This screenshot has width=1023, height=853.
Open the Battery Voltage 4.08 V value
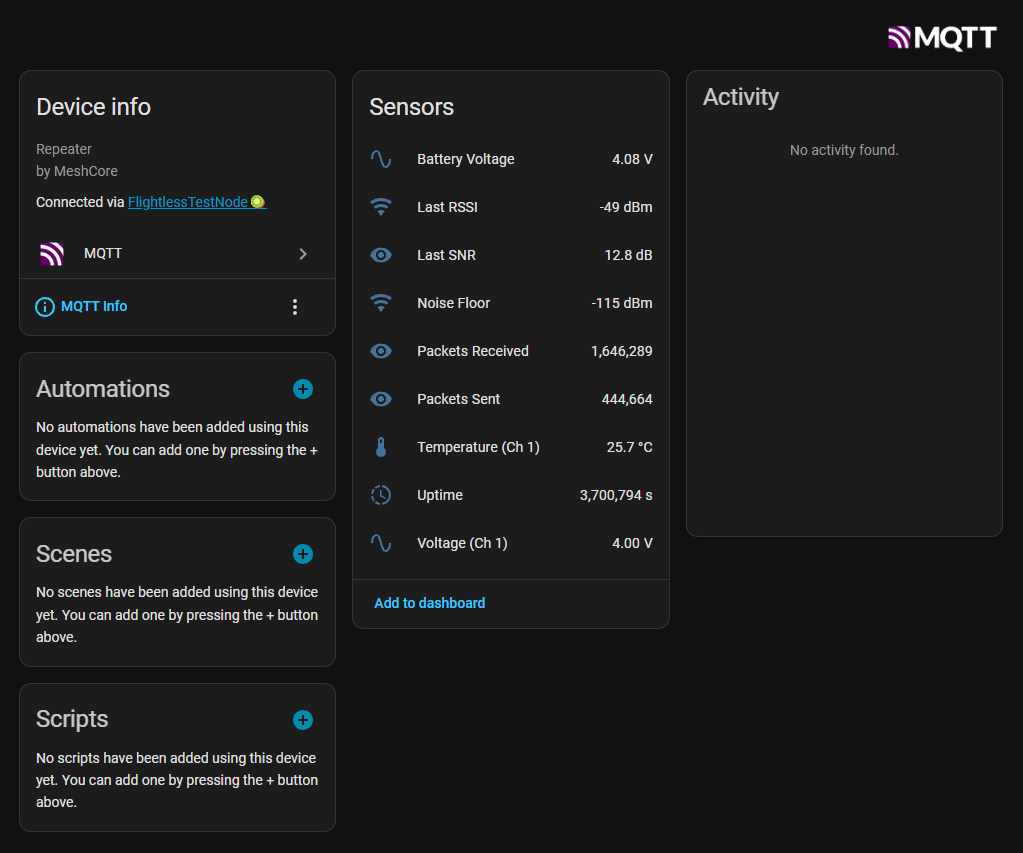pos(632,159)
